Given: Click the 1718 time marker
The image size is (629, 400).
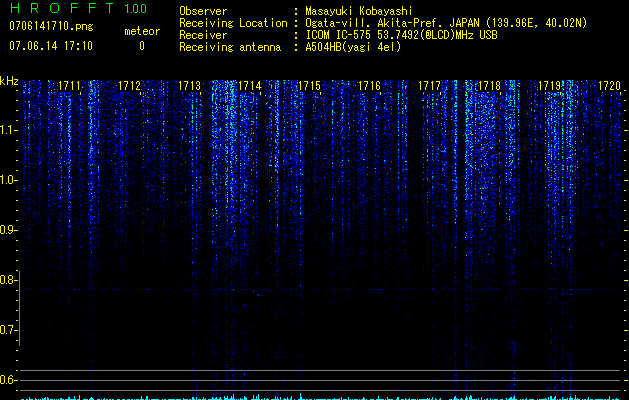Looking at the screenshot, I should tap(490, 86).
